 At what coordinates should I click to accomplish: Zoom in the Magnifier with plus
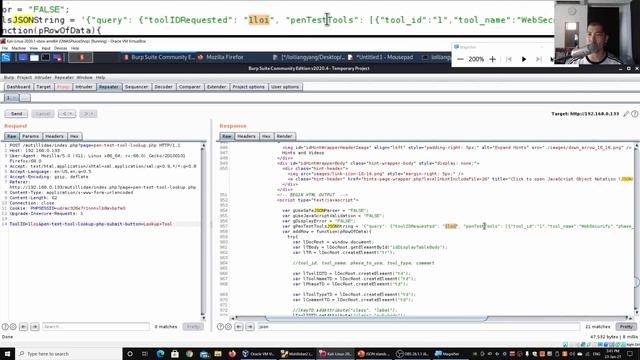click(493, 59)
